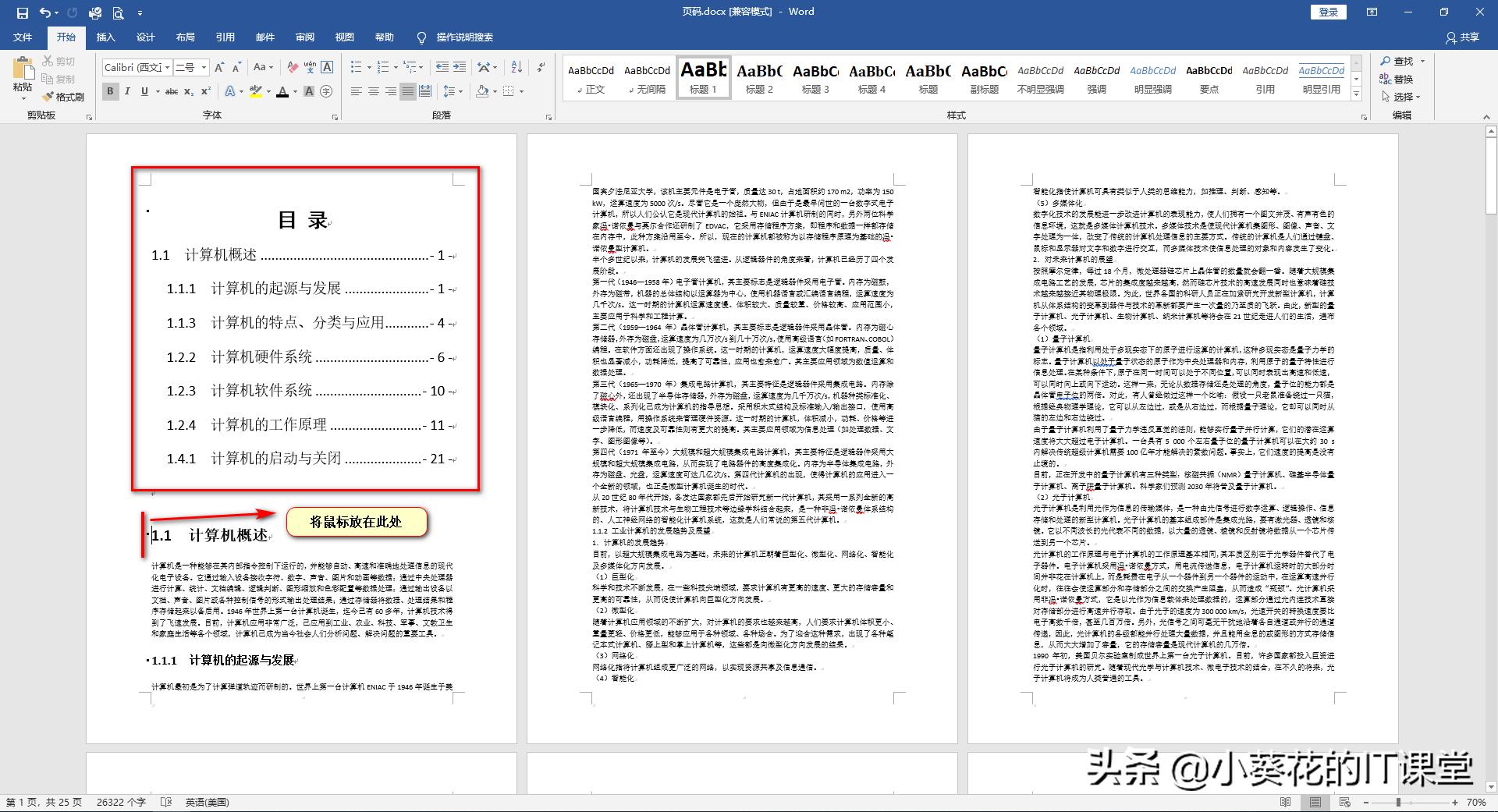Open the 审阅 ribbon tab
This screenshot has height=812, width=1498.
pyautogui.click(x=304, y=37)
